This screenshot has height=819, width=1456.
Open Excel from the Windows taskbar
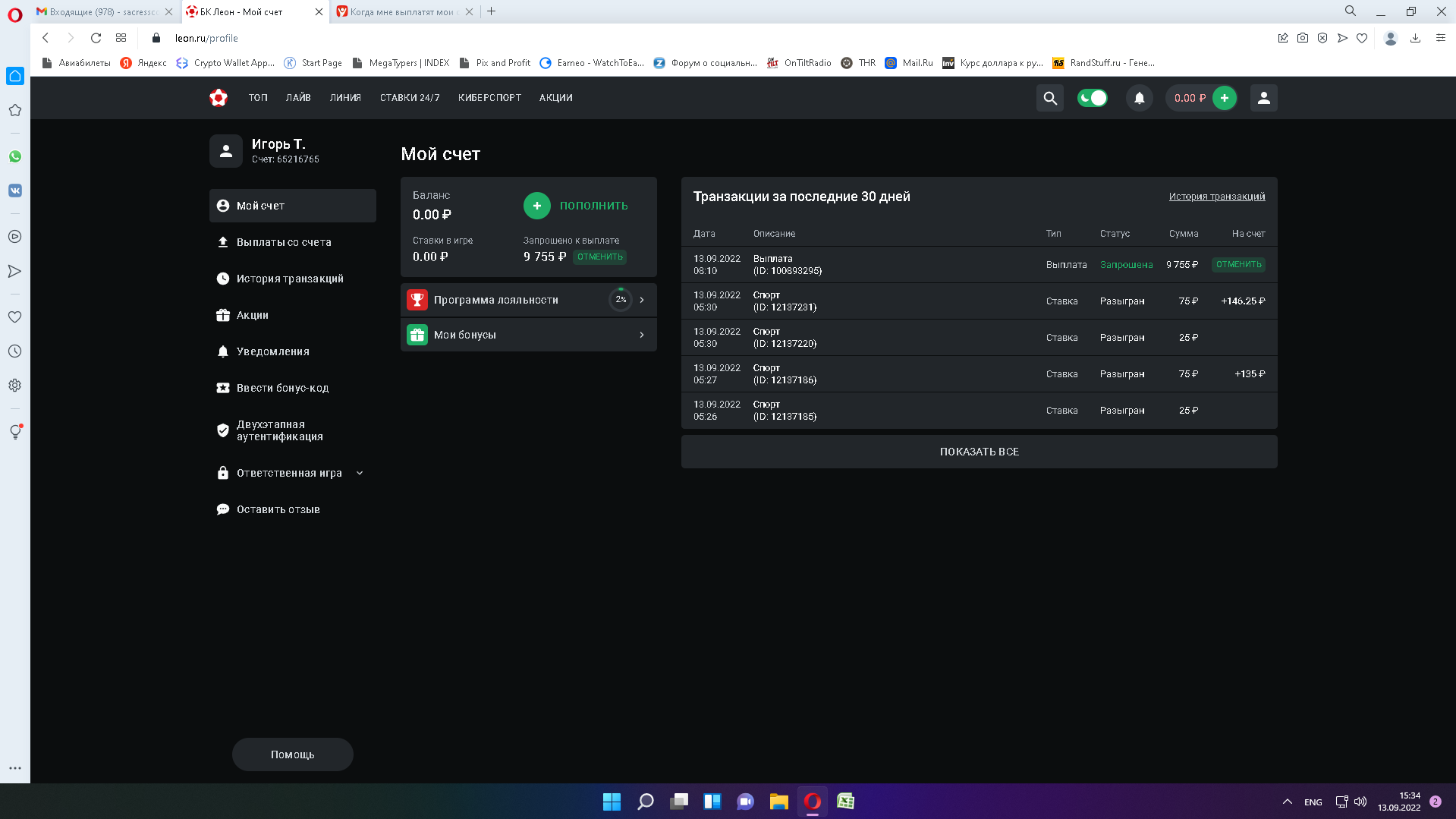point(845,802)
